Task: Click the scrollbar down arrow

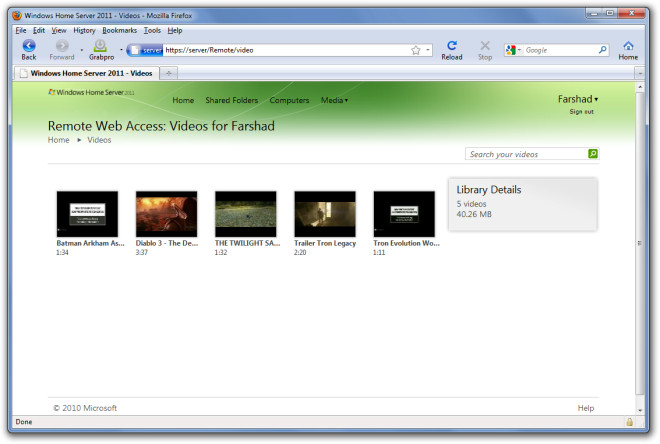Action: point(640,410)
